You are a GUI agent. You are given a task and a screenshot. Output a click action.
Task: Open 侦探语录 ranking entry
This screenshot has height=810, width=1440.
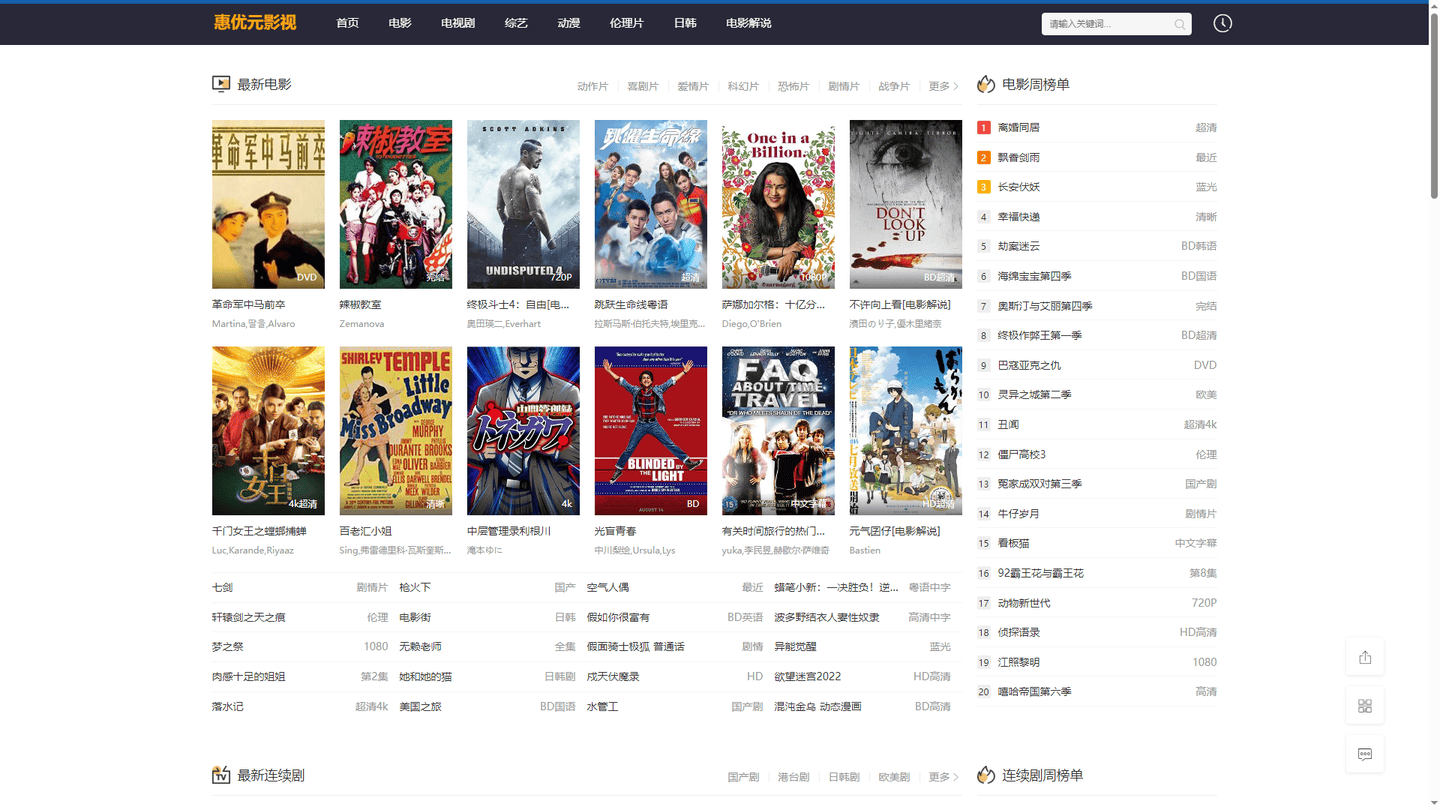[1019, 632]
